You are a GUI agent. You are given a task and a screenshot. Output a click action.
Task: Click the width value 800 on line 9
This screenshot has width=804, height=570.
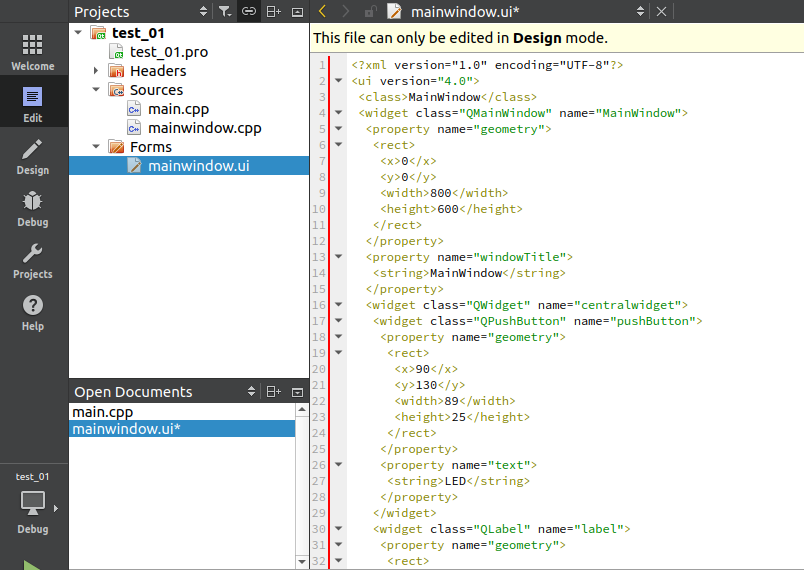pos(440,193)
